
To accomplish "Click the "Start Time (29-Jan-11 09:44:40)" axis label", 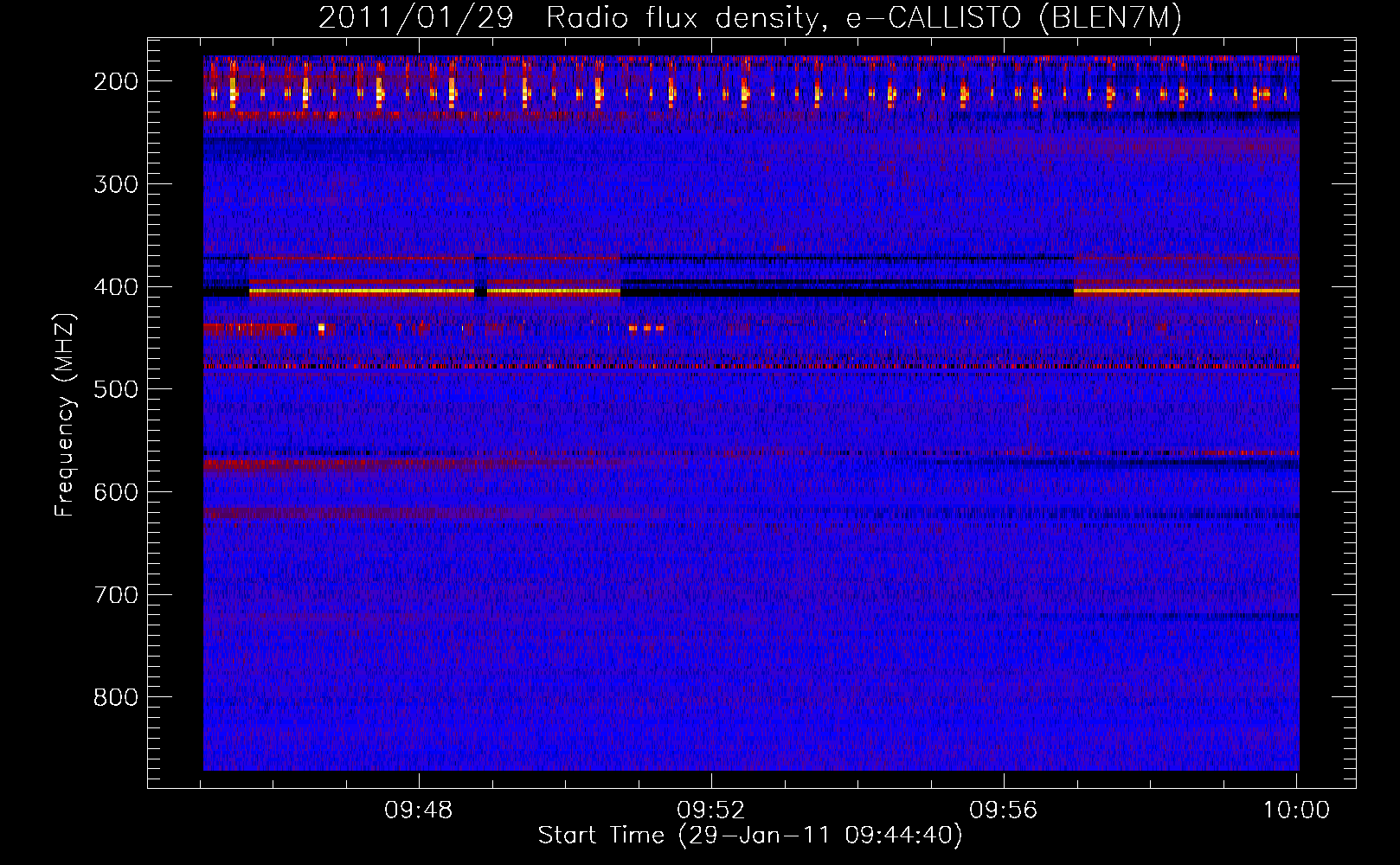I will (x=750, y=836).
